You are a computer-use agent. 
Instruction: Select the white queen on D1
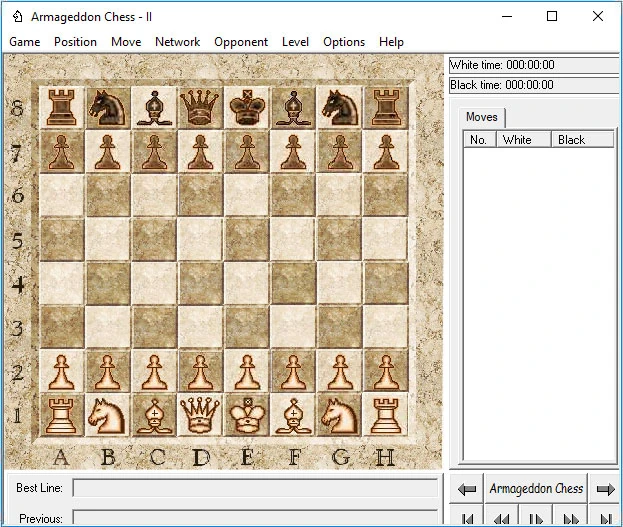point(200,416)
